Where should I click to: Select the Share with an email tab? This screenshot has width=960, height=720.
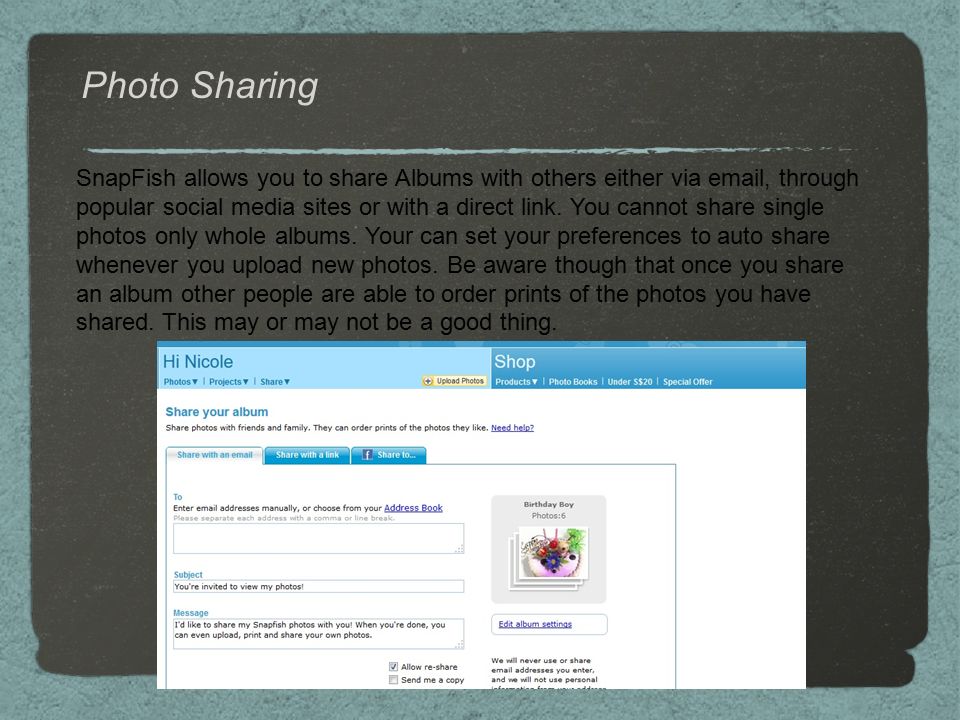coord(214,455)
